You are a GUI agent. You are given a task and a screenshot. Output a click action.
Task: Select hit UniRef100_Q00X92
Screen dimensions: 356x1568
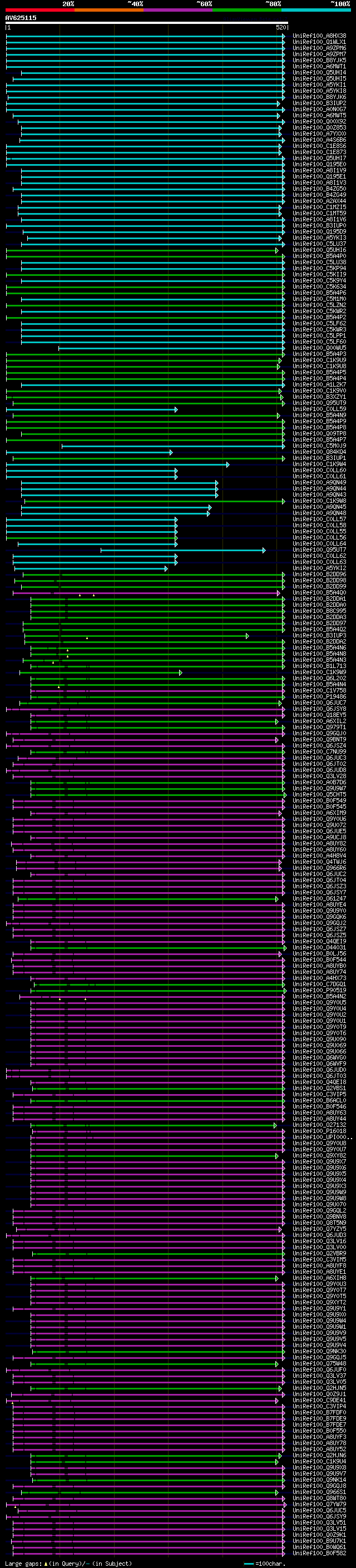click(319, 122)
